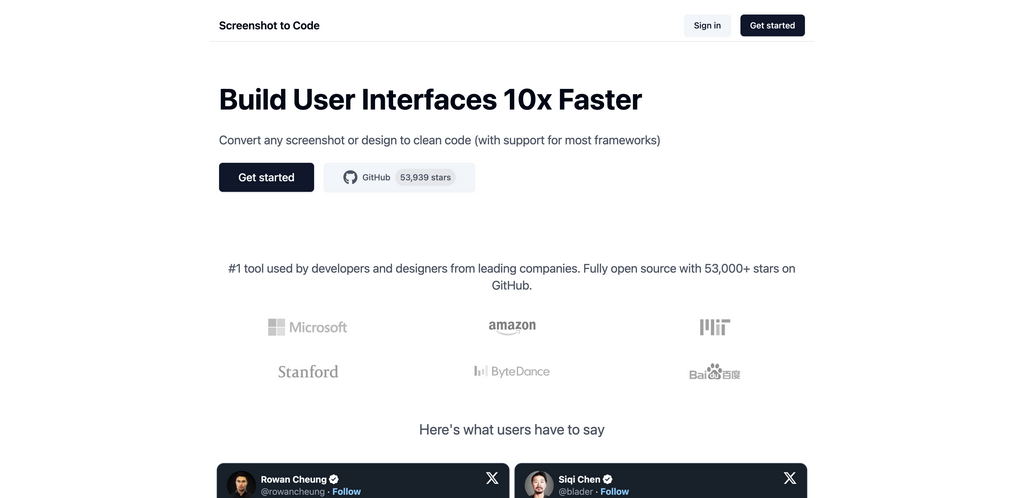Open the GitHub repository button
1024x498 pixels.
click(x=399, y=178)
